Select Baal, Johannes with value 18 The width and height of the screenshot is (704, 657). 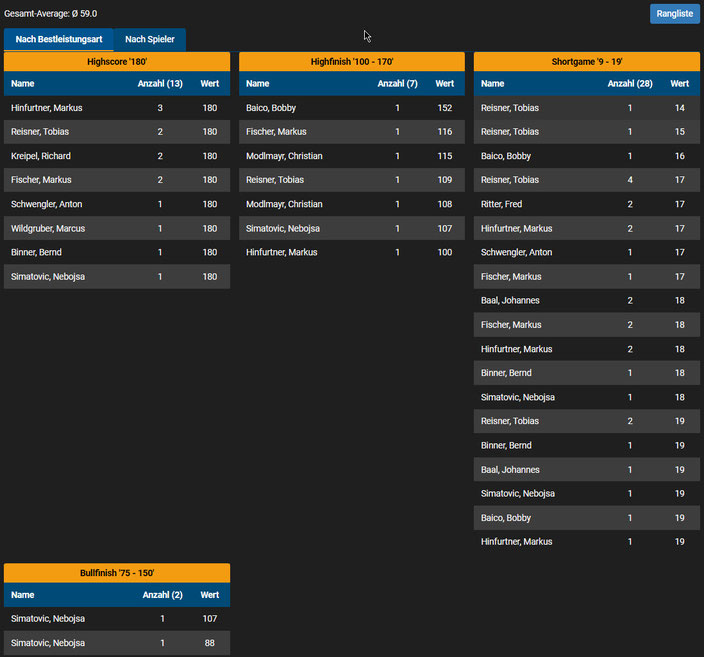click(x=587, y=300)
